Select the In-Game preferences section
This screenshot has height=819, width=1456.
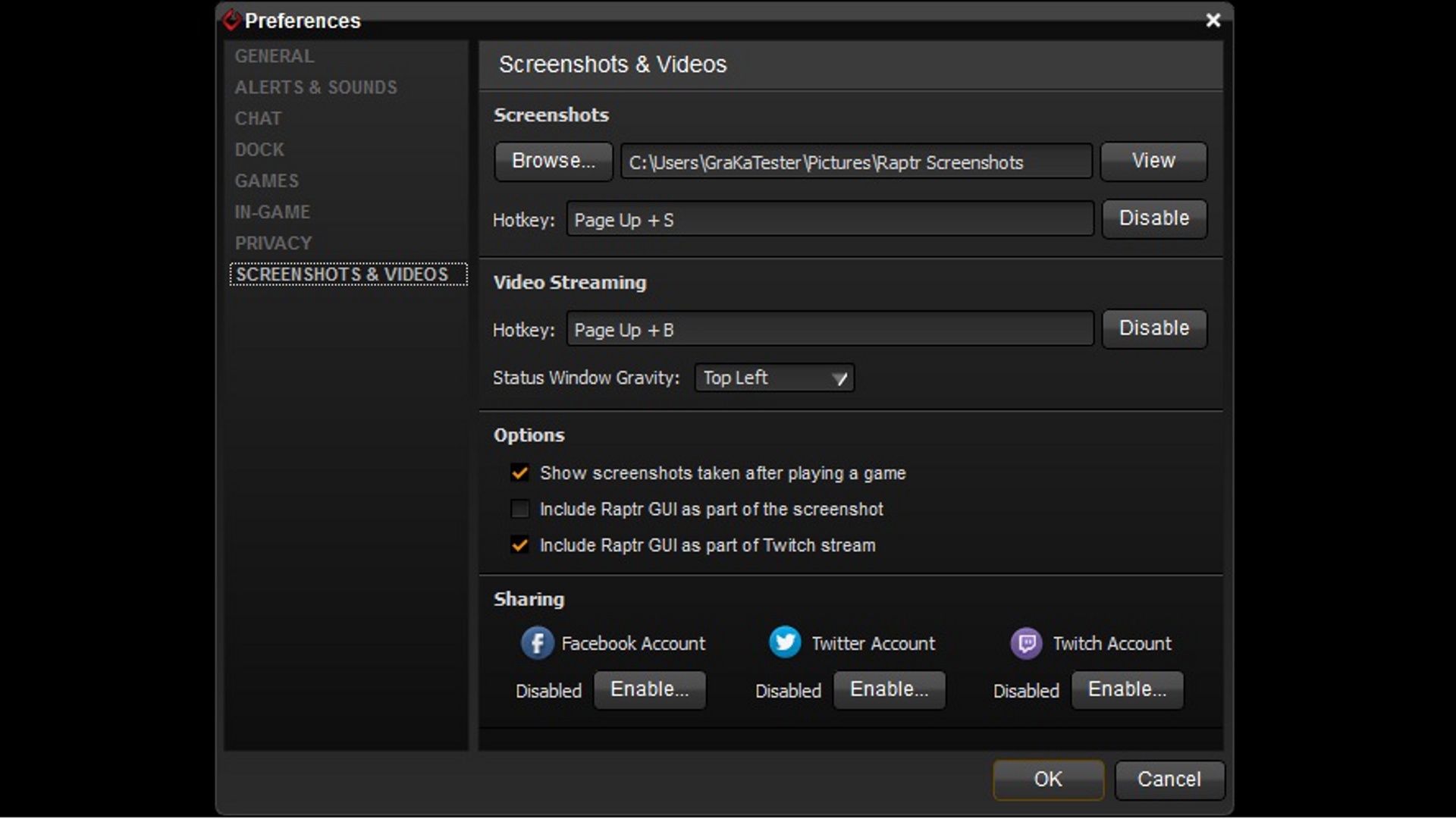(272, 212)
